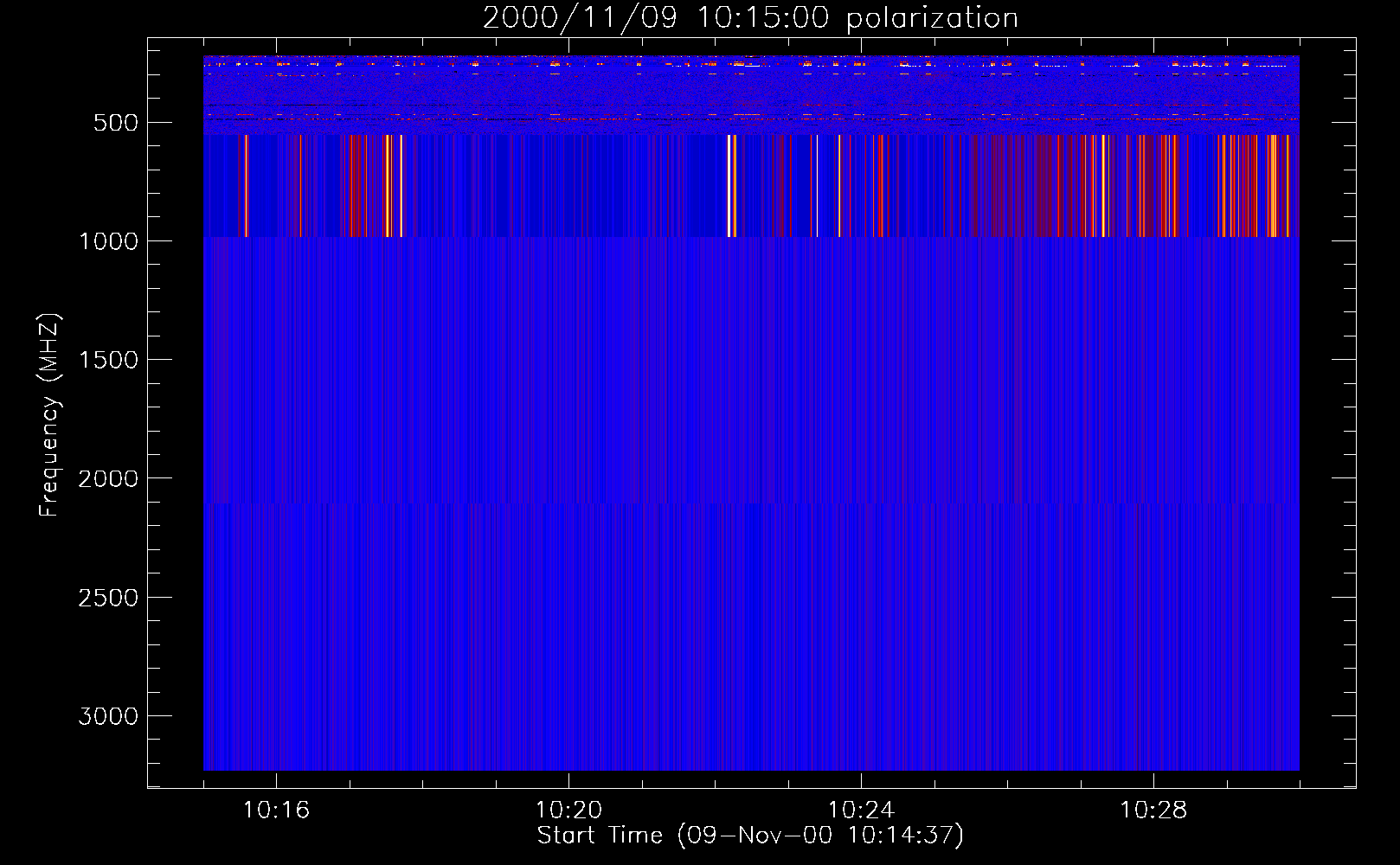Click the 10:28 time tick label
The height and width of the screenshot is (865, 1400).
coord(1153,811)
